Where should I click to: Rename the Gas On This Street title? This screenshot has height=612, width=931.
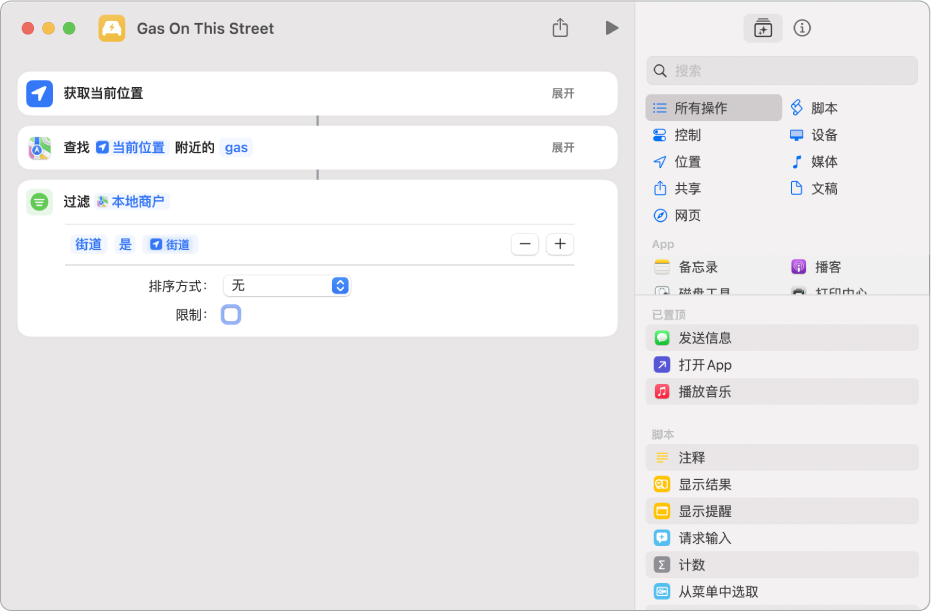[205, 28]
